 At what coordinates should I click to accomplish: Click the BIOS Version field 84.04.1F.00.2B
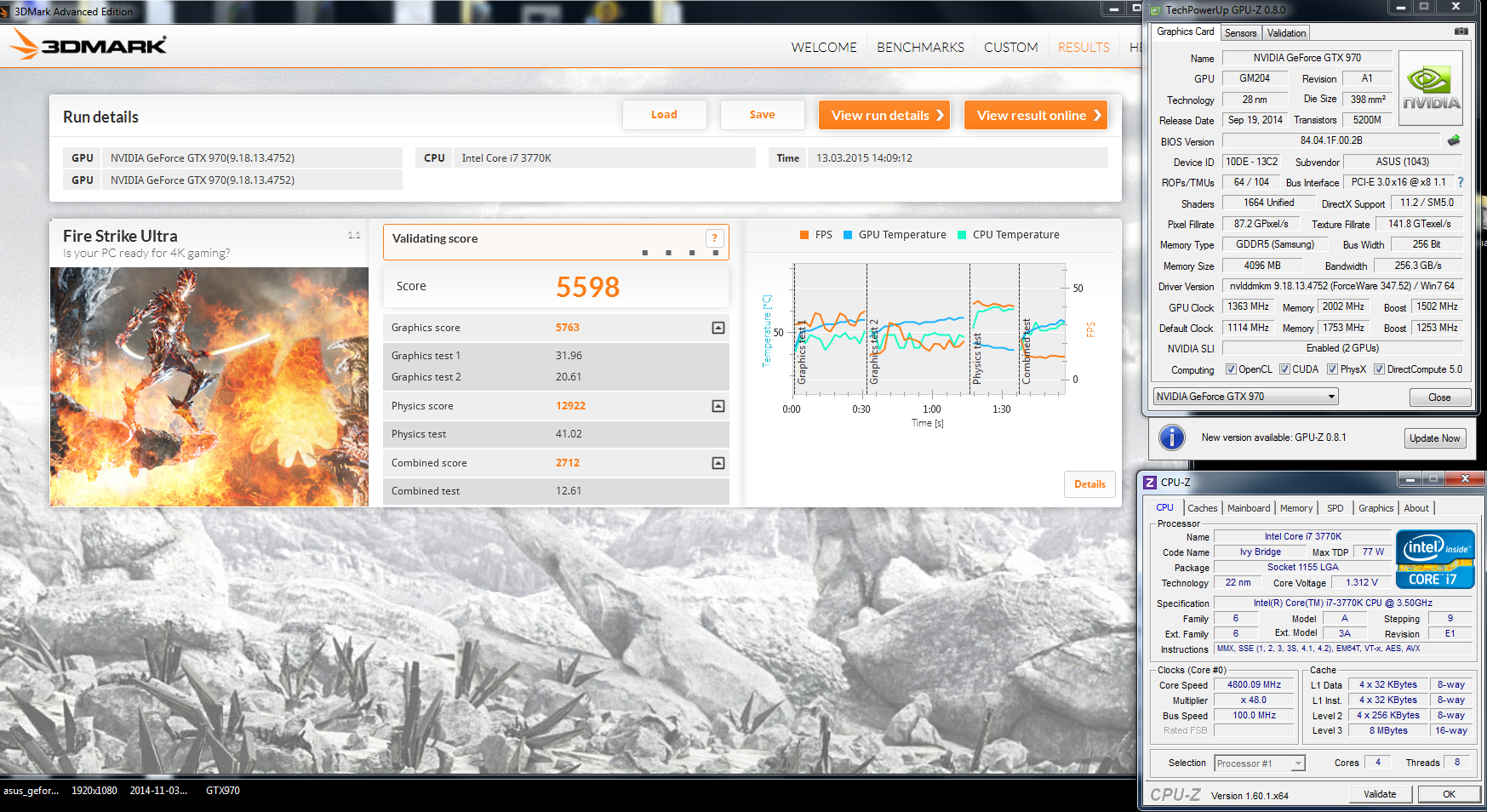coord(1331,140)
